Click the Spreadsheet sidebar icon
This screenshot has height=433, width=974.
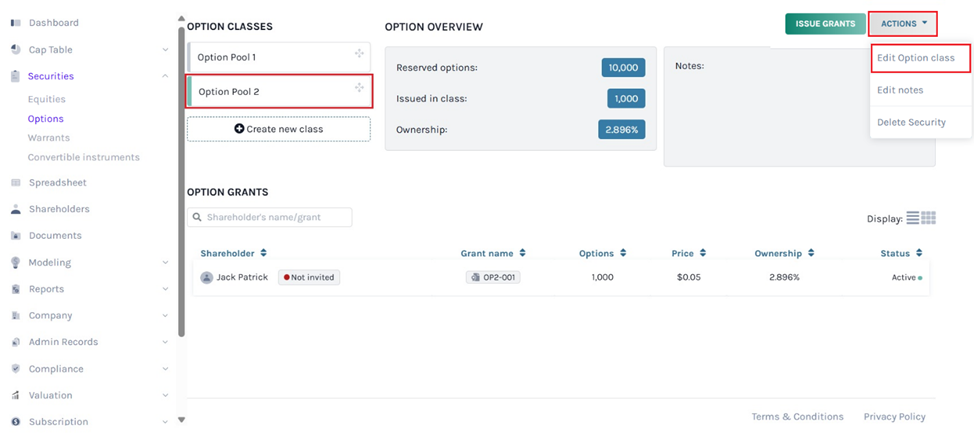coord(16,183)
